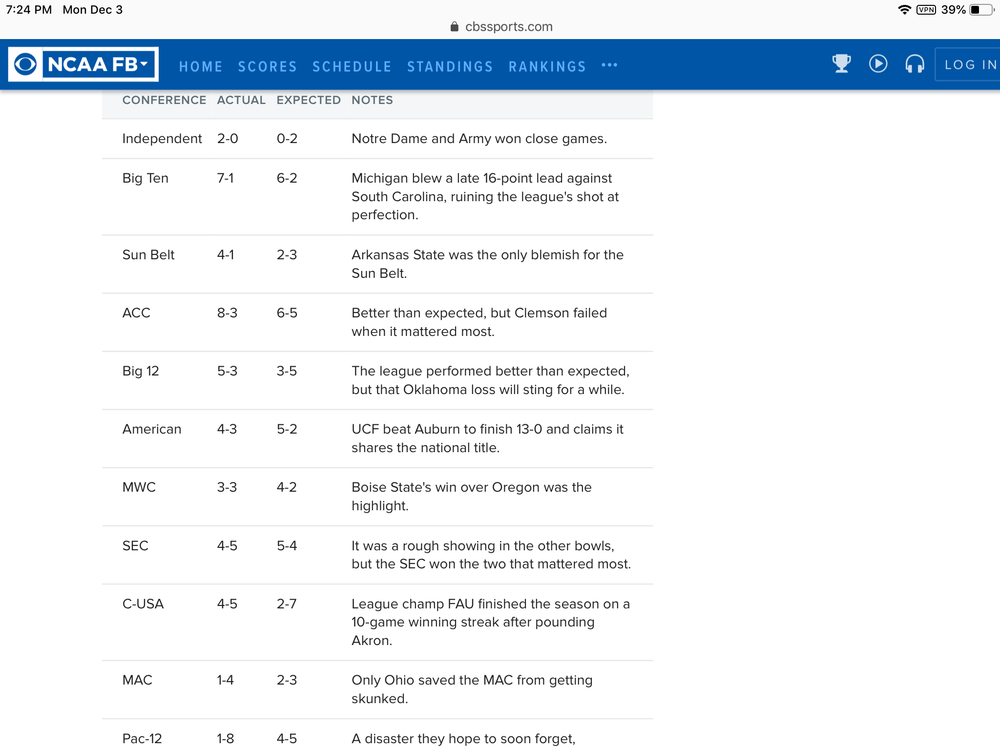The width and height of the screenshot is (1000, 750).
Task: Open the Schedule tab
Action: tap(351, 66)
